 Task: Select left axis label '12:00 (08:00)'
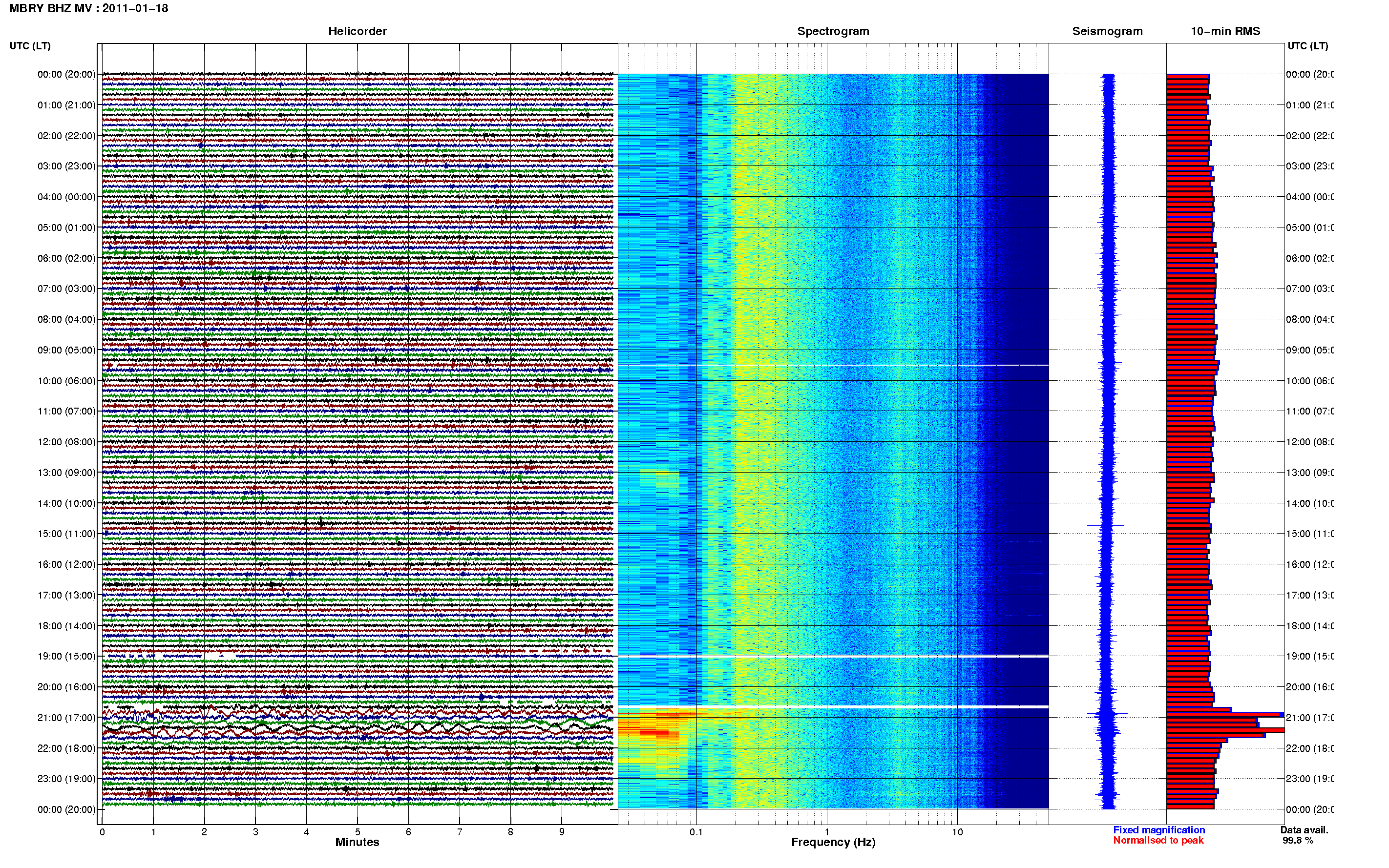pyautogui.click(x=66, y=442)
